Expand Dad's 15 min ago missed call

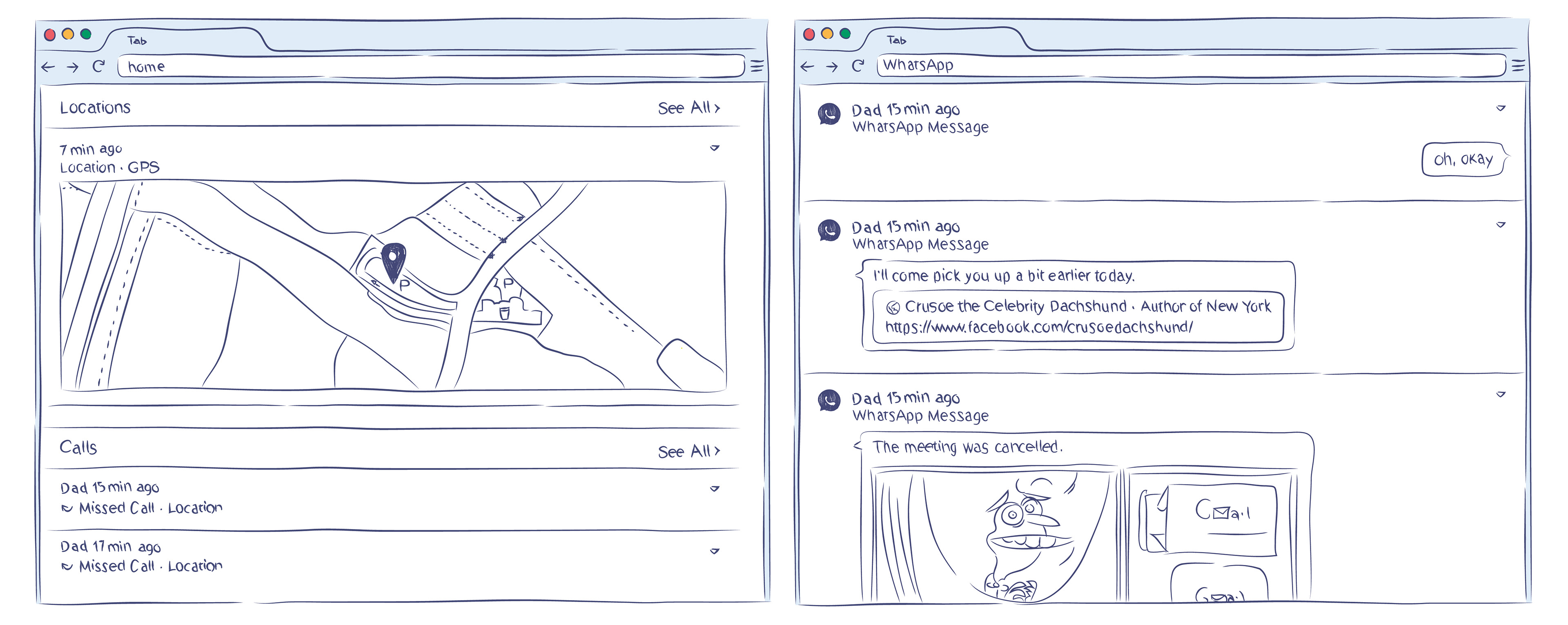tap(715, 489)
